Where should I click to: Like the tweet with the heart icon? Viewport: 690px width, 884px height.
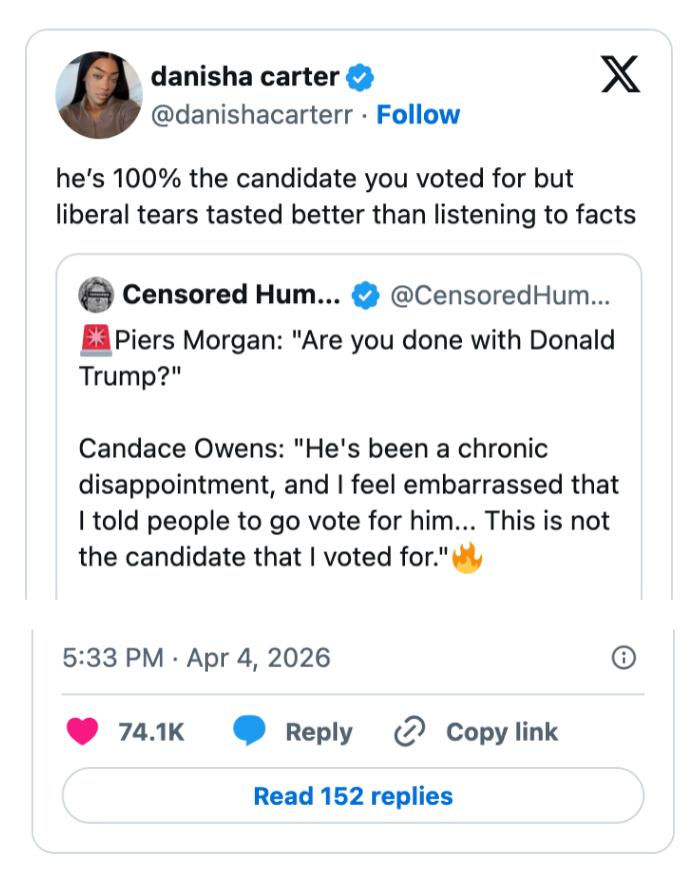82,732
